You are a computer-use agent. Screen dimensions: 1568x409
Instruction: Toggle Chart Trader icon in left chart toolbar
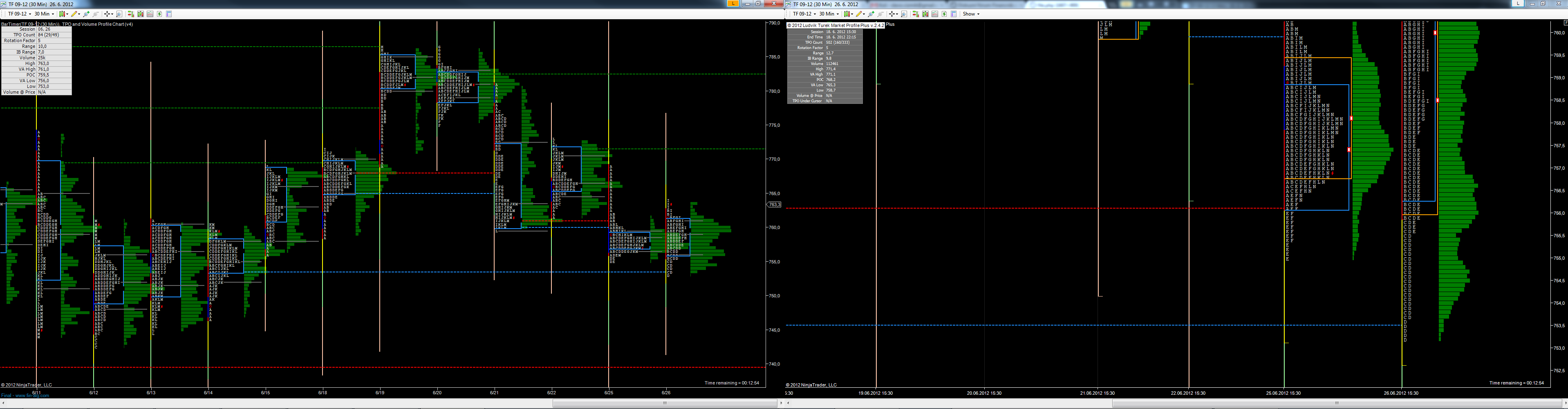point(131,14)
